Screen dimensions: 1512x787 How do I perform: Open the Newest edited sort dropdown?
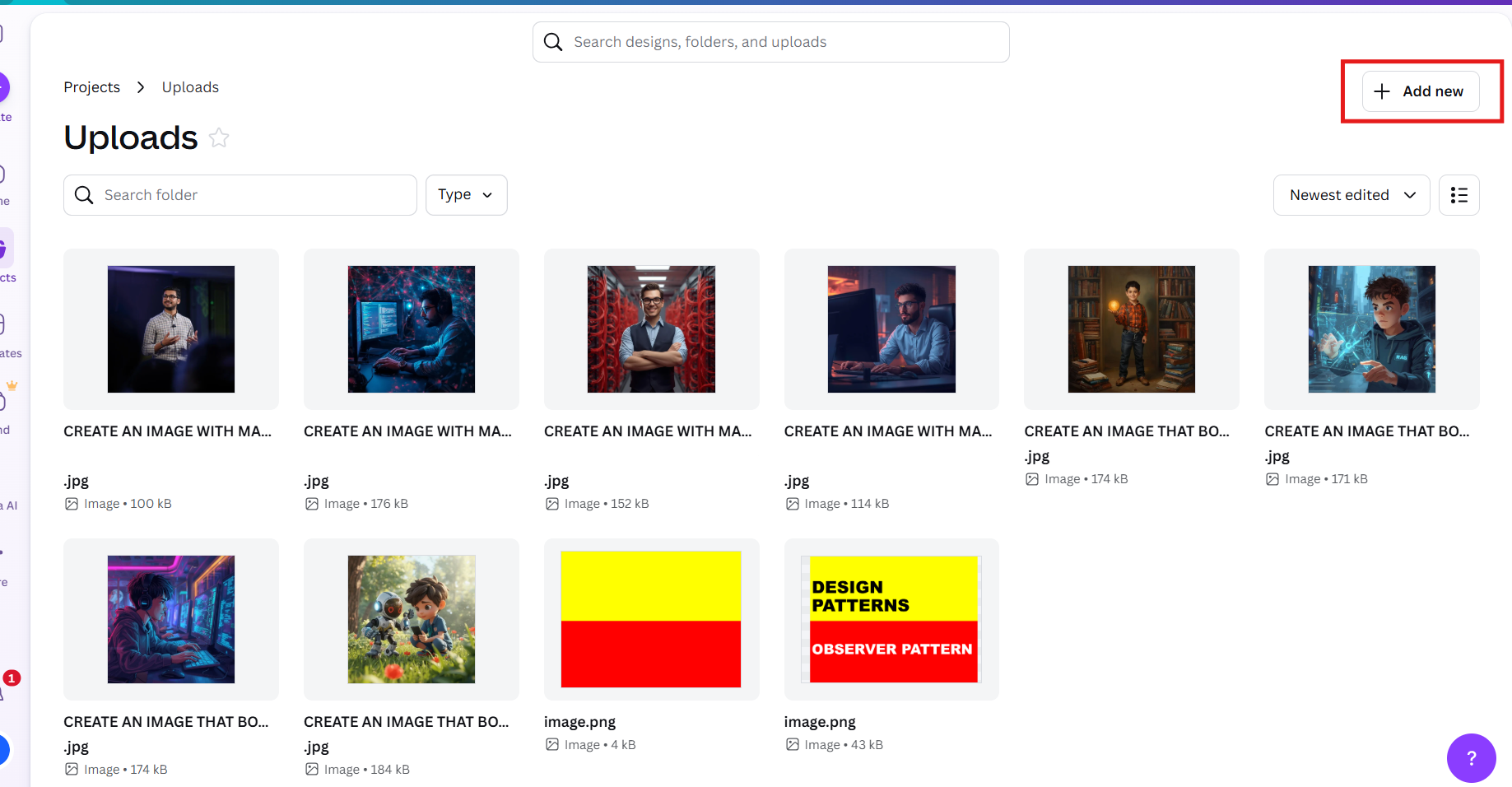(x=1351, y=195)
